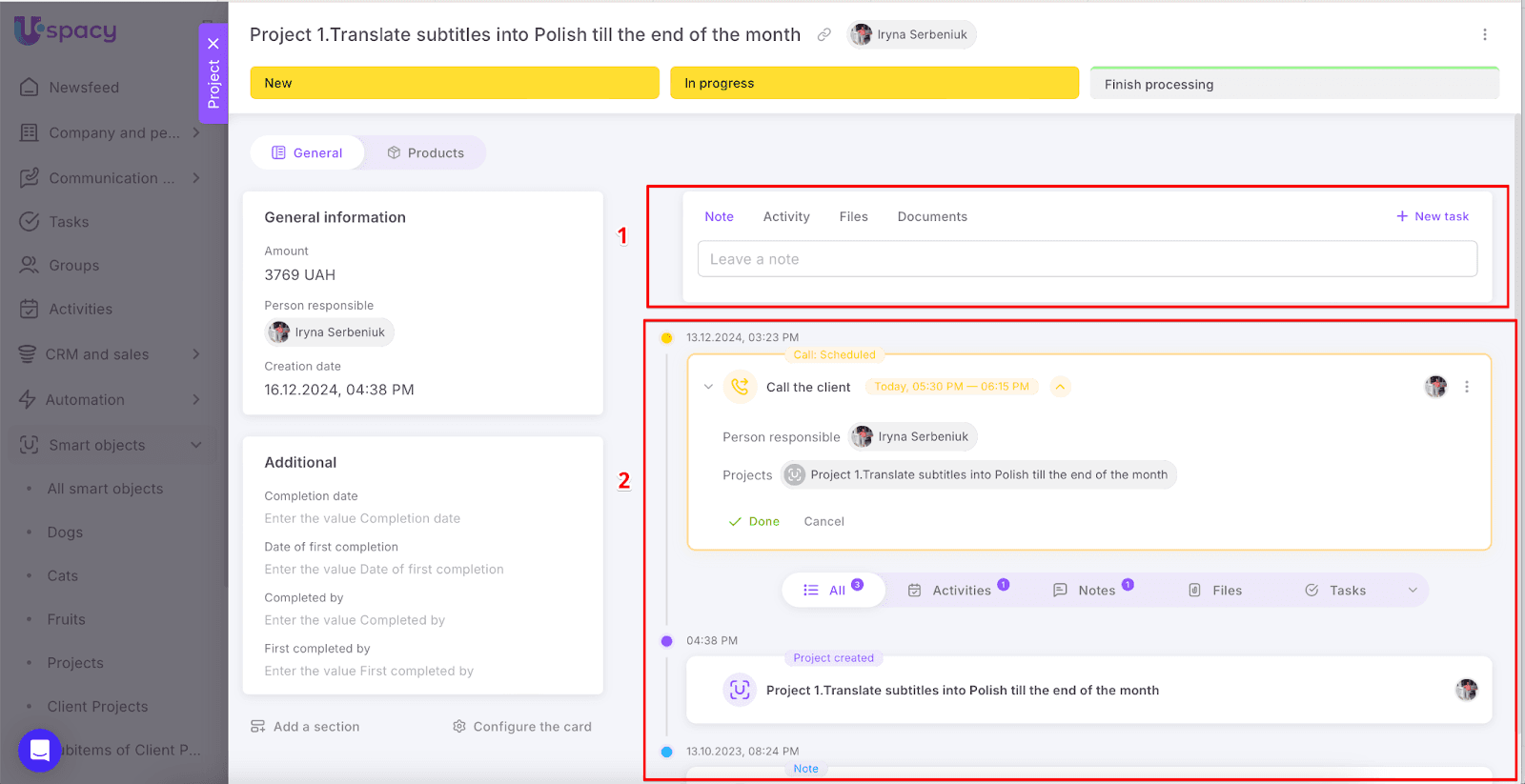The width and height of the screenshot is (1525, 784).
Task: Expand the CRM and sales menu
Action: pos(196,354)
